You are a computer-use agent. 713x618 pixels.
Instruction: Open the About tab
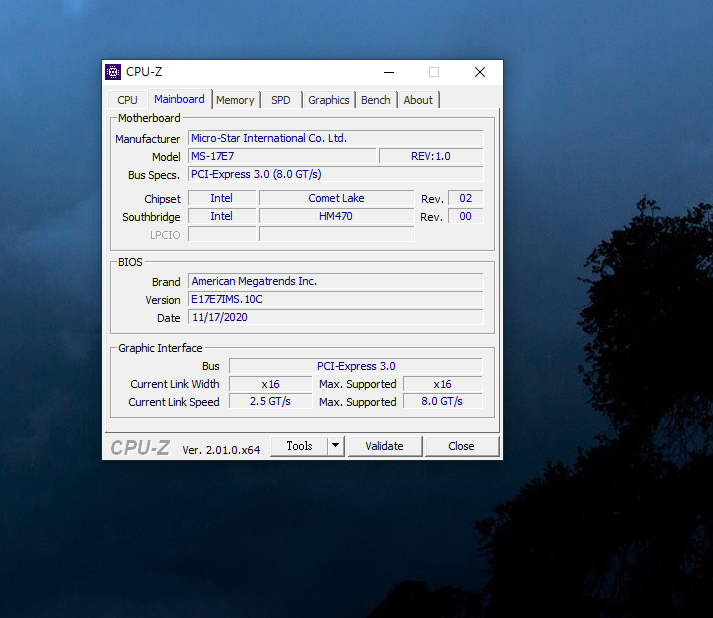(418, 100)
